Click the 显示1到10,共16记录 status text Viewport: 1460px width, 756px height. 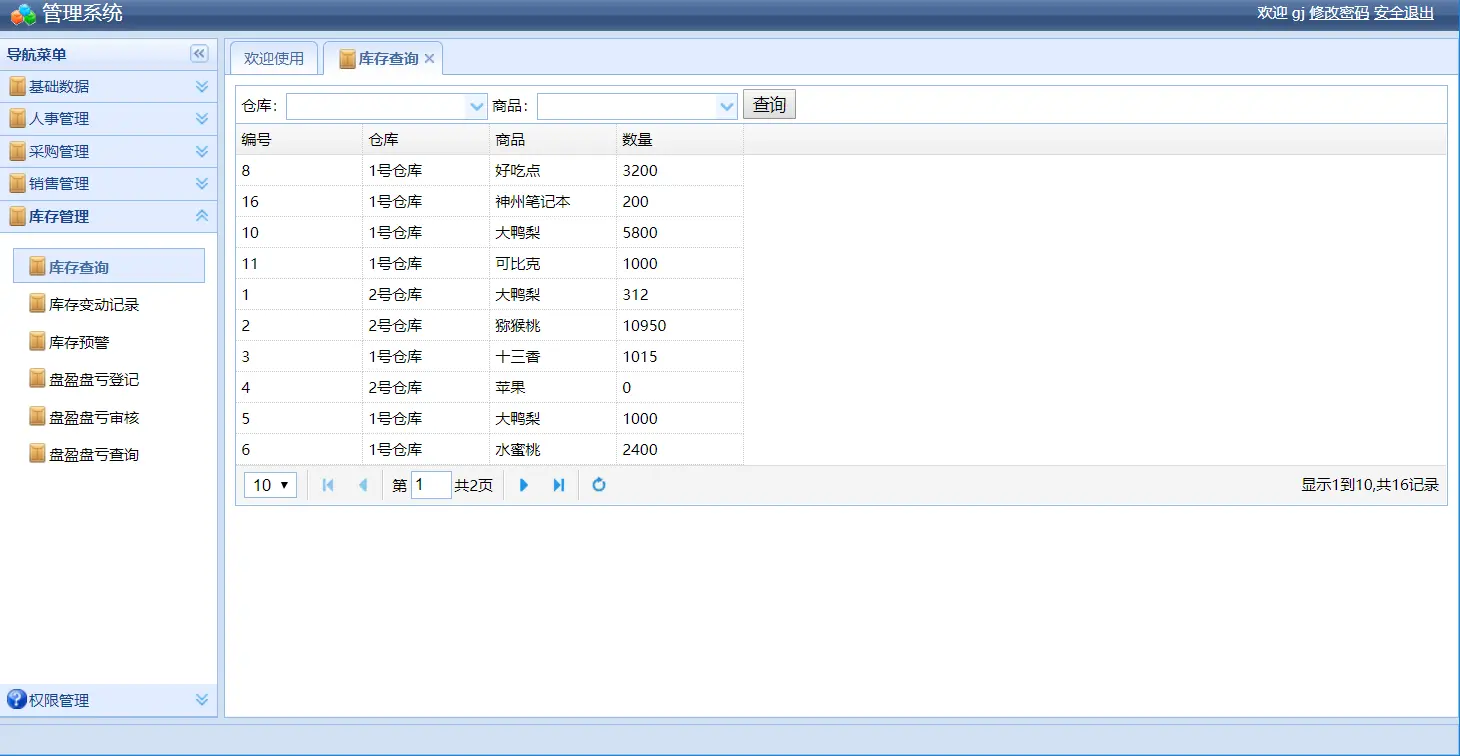click(x=1370, y=485)
